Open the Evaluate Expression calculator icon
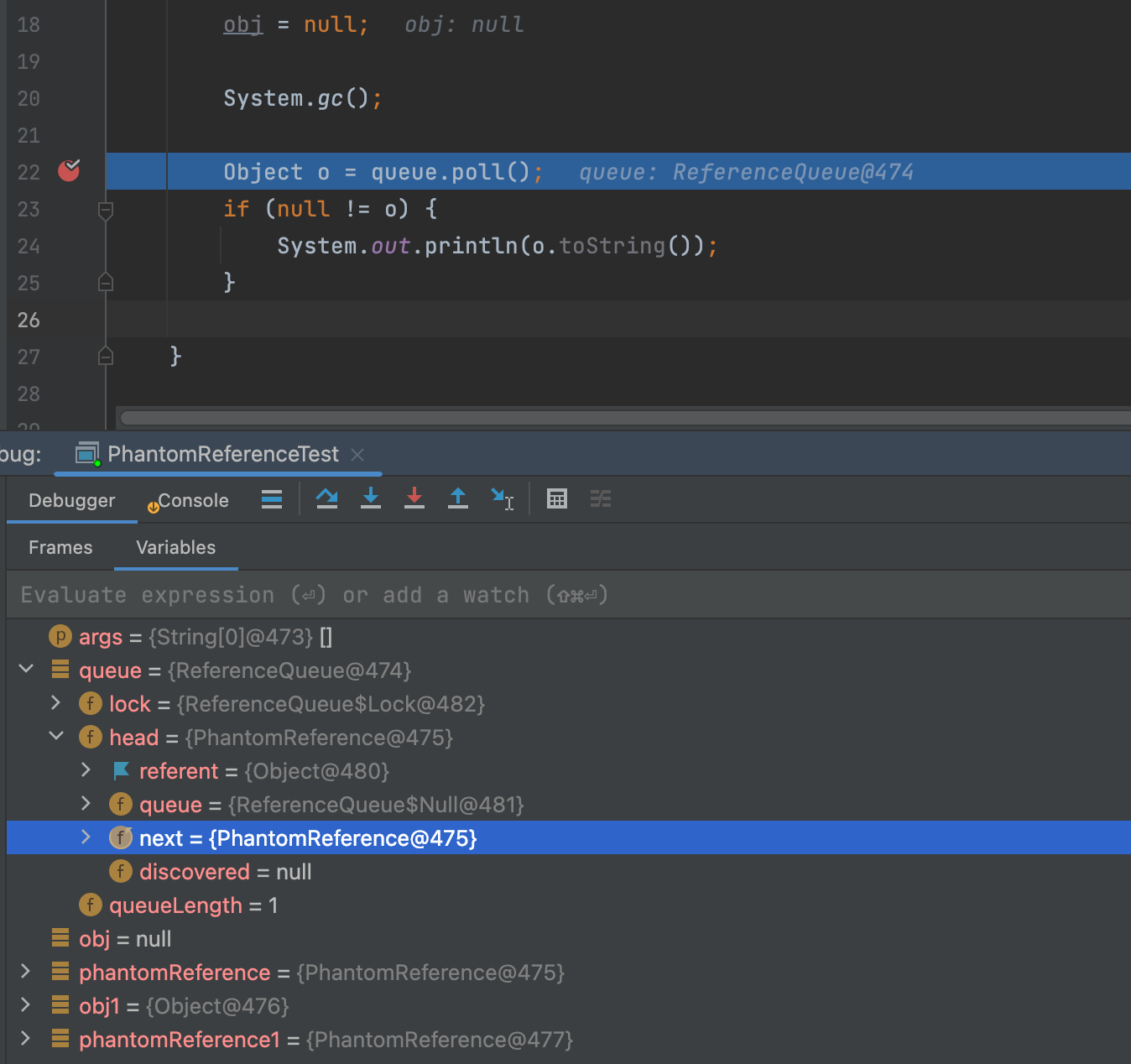 point(557,499)
